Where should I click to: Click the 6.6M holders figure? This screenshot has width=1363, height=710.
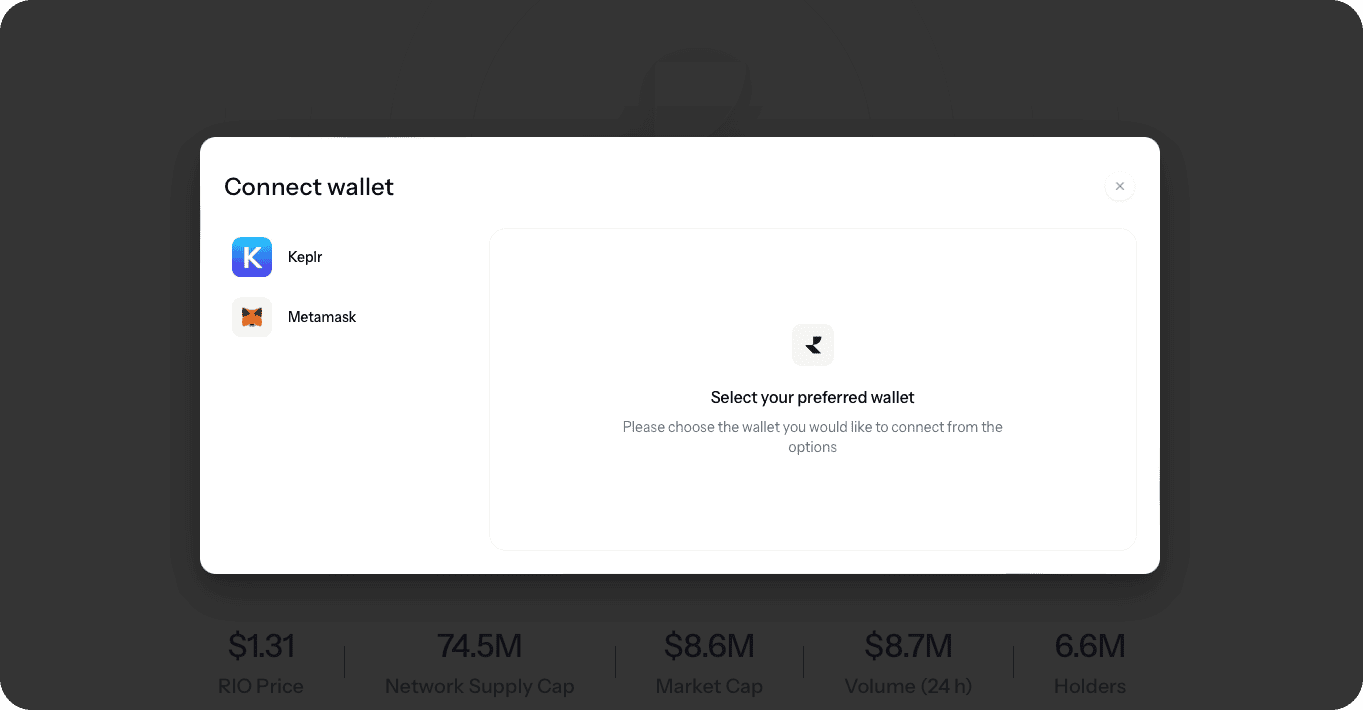(x=1090, y=646)
